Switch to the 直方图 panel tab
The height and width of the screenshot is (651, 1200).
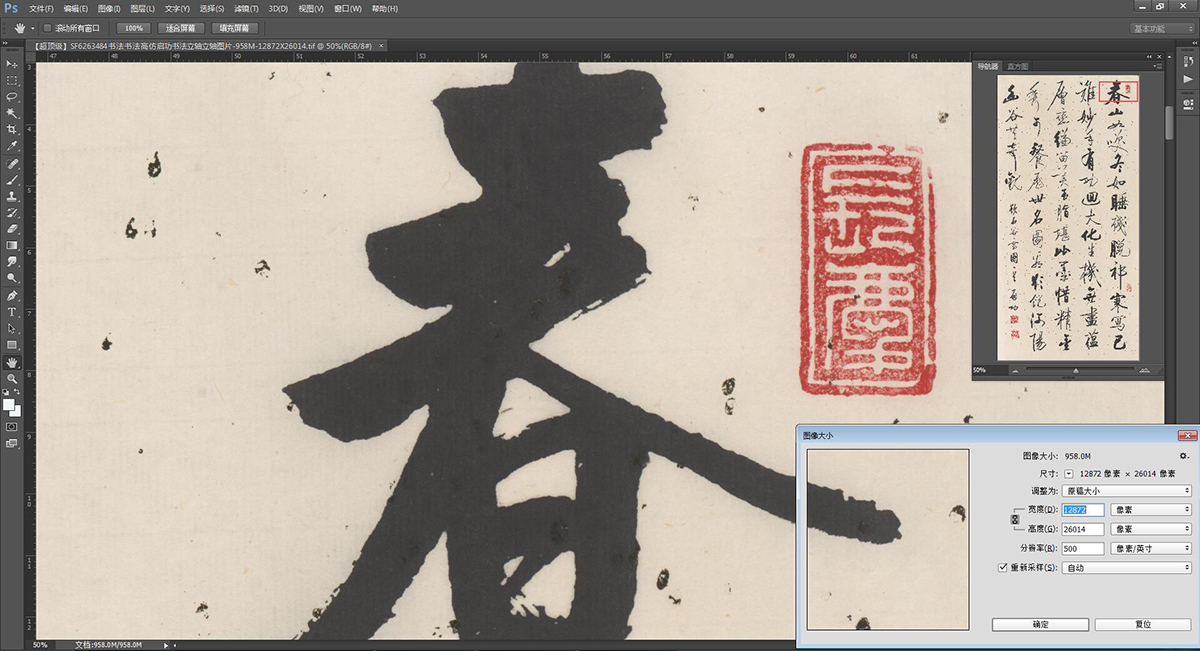click(1017, 67)
